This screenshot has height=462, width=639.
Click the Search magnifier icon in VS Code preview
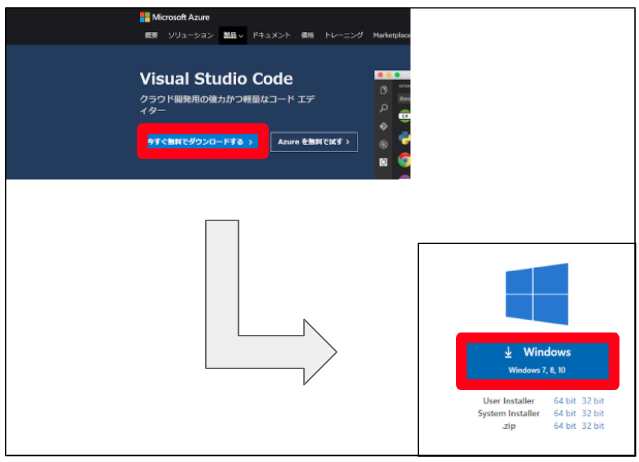pos(383,108)
